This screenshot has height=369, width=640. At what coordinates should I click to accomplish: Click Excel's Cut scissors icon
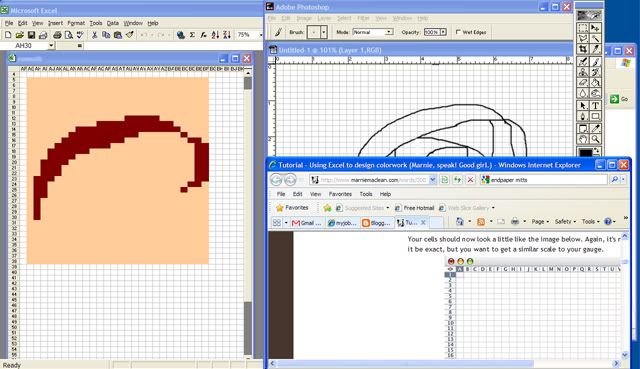pyautogui.click(x=94, y=35)
